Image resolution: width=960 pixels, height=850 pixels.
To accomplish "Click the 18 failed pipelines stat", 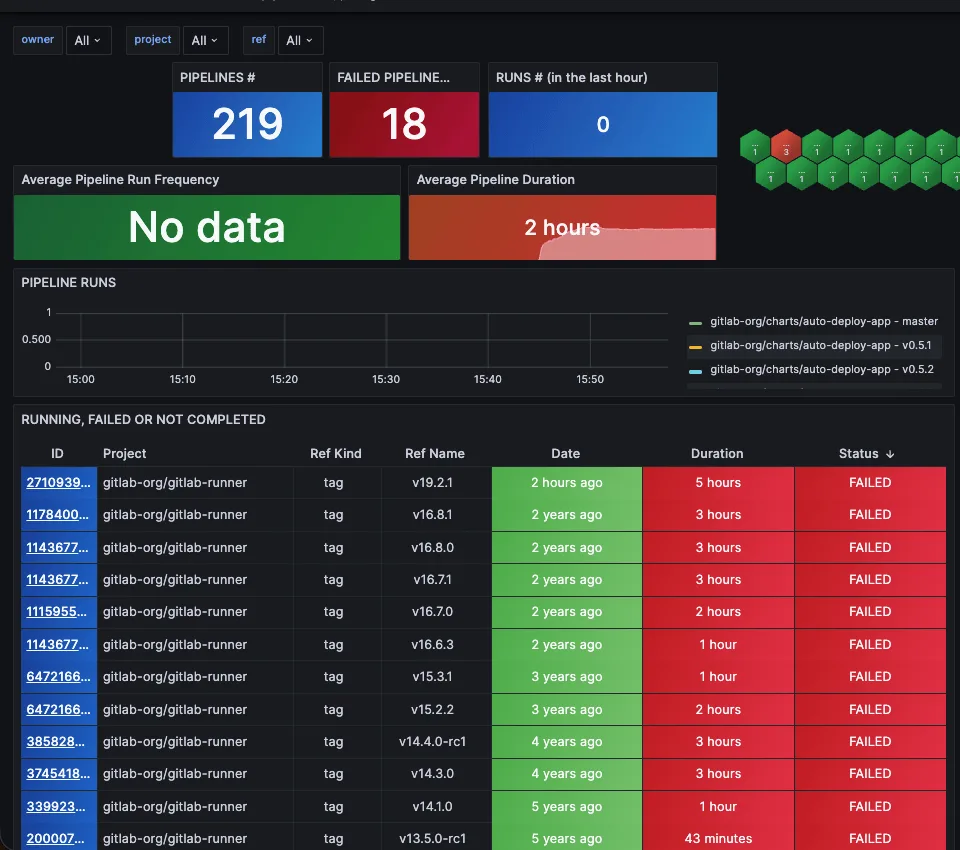I will tap(404, 124).
